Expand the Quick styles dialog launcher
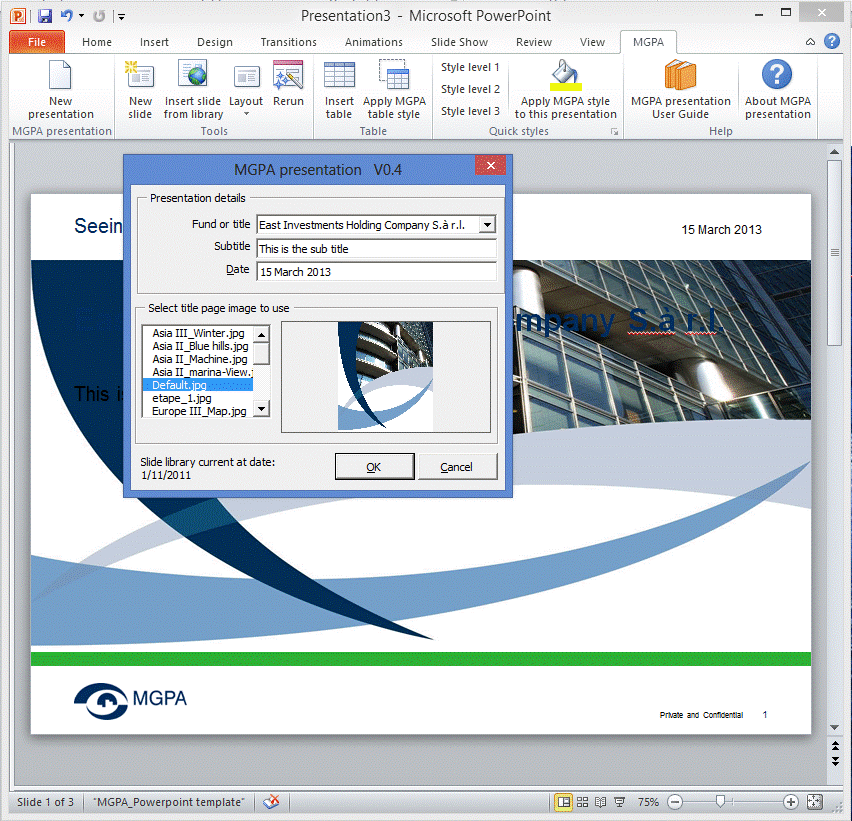 [x=614, y=131]
